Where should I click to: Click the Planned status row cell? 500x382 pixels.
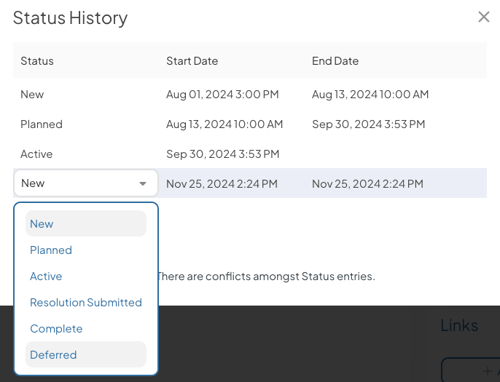tap(41, 124)
